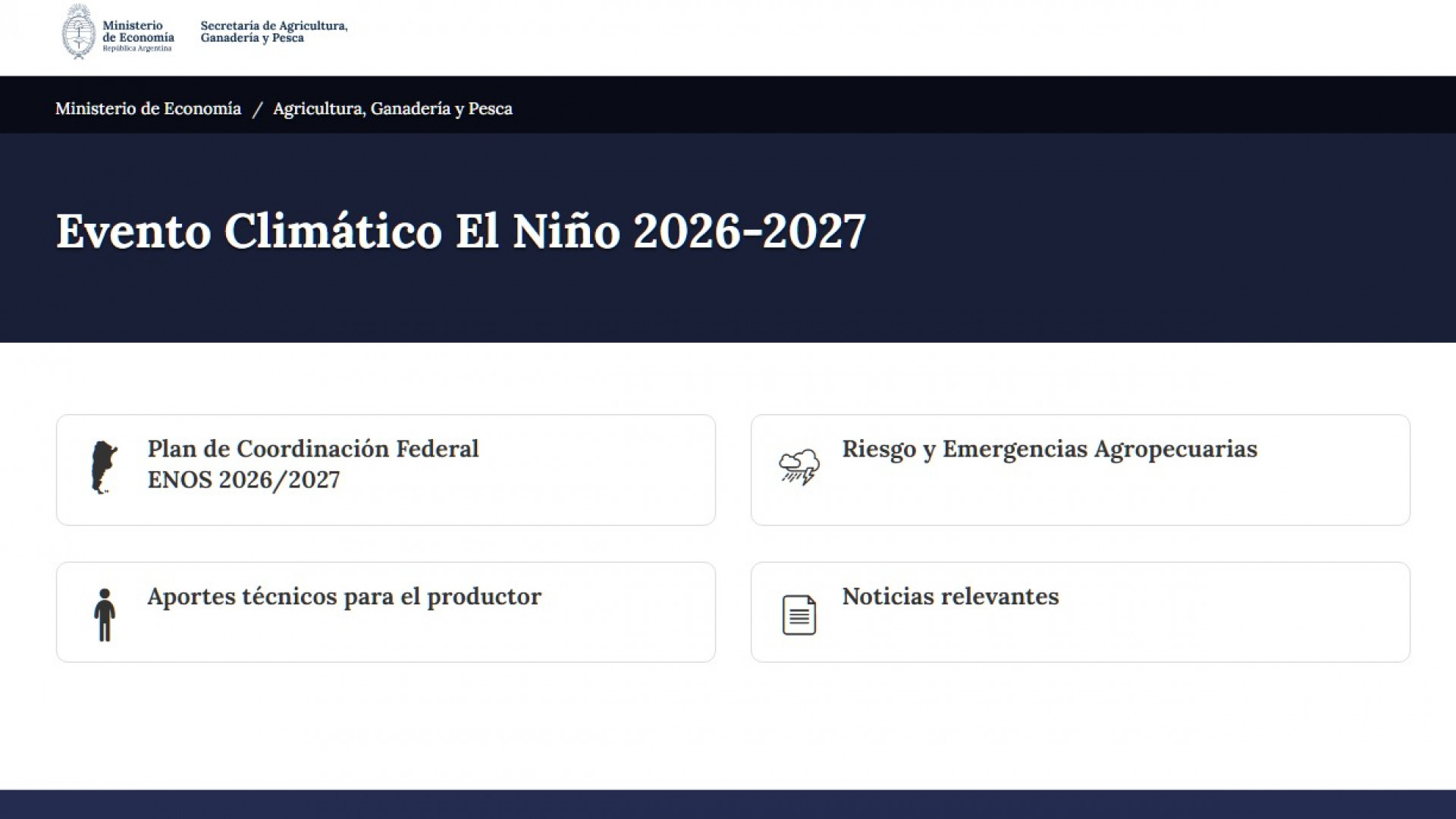Open Plan de Coordinación Federal ENOS 2026/2027
The width and height of the screenshot is (1456, 819).
point(386,470)
